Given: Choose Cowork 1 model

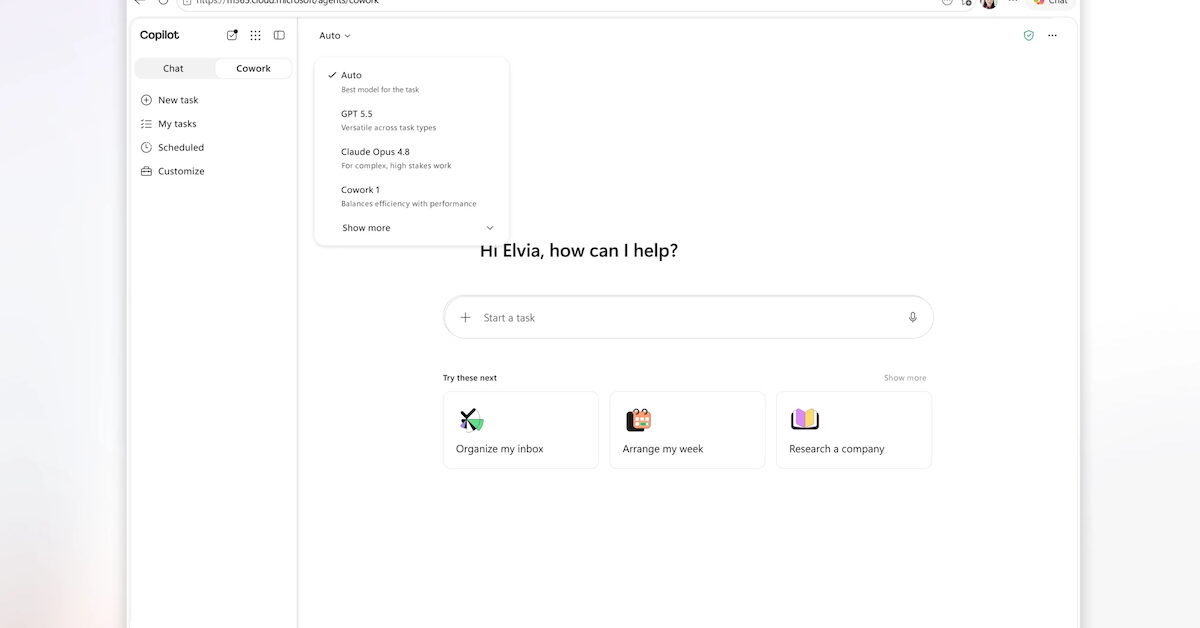Looking at the screenshot, I should pos(411,196).
